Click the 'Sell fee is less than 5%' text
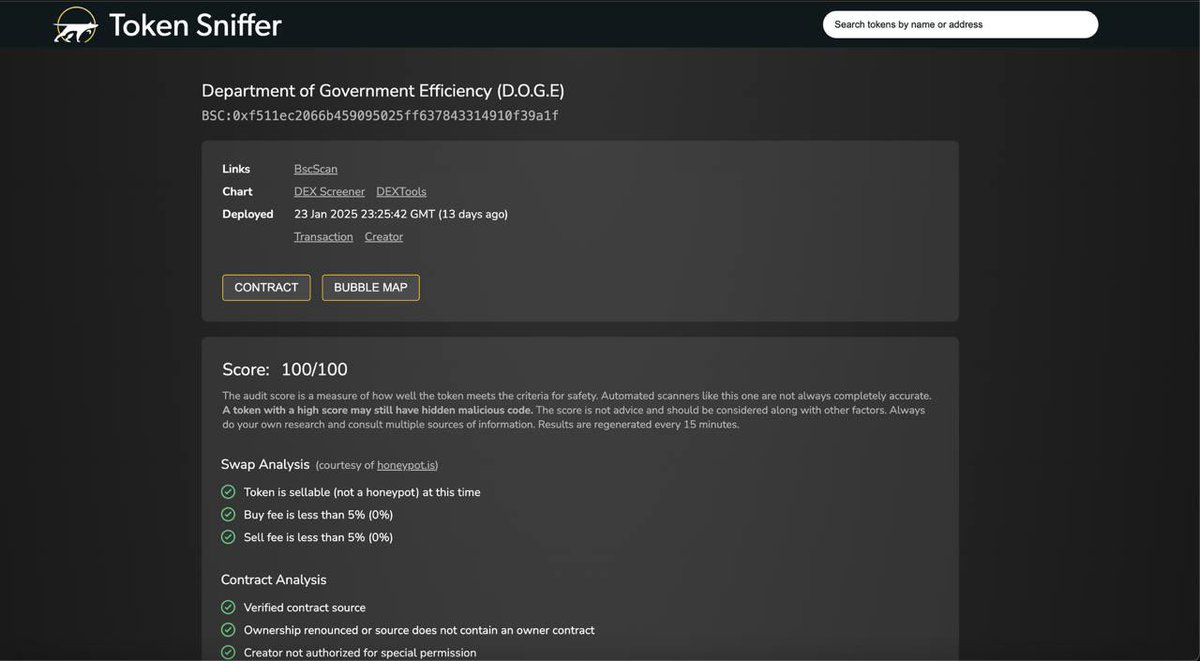1200x661 pixels. [318, 537]
